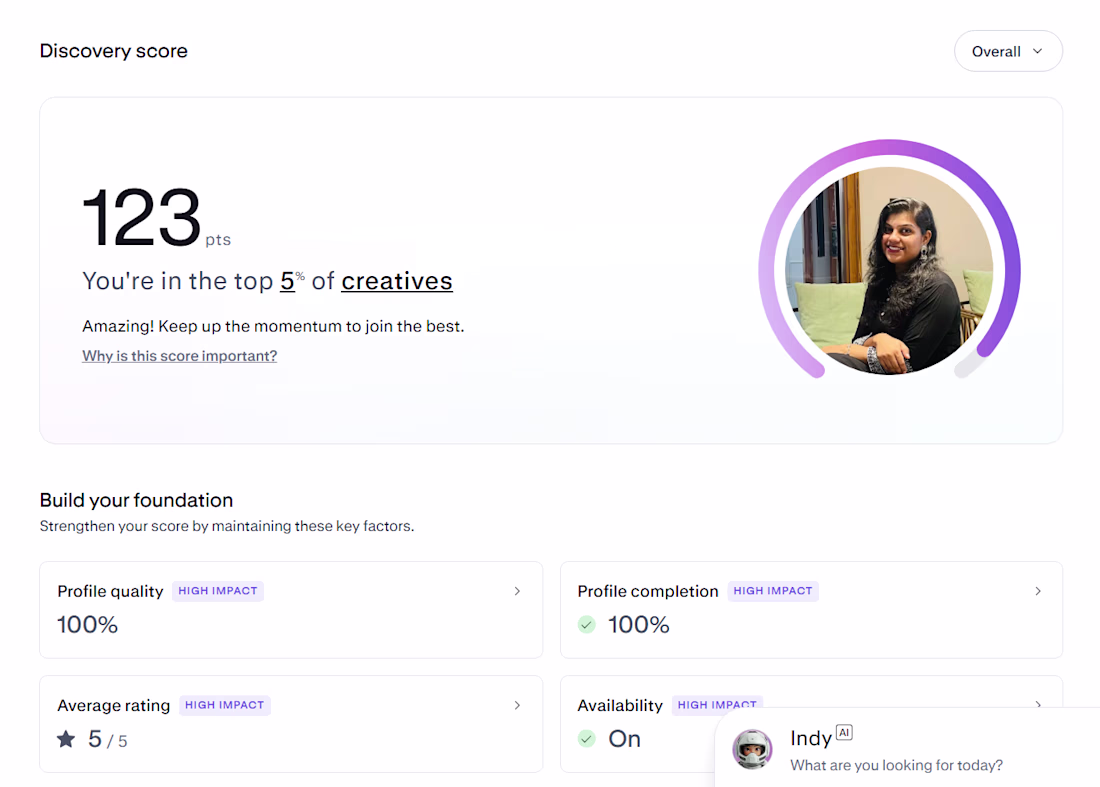Click the High Impact badge on Profile completion

(x=773, y=591)
